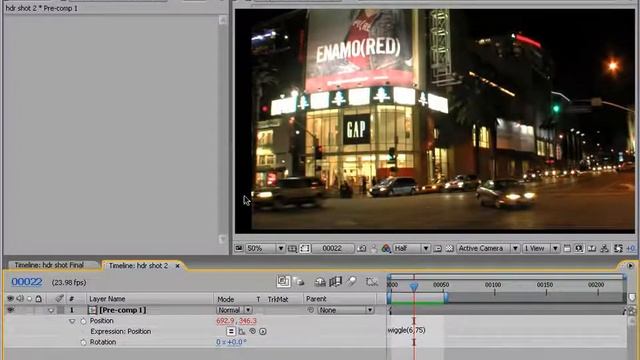Open the Fast Previews options
This screenshot has height=360, width=640.
579,248
